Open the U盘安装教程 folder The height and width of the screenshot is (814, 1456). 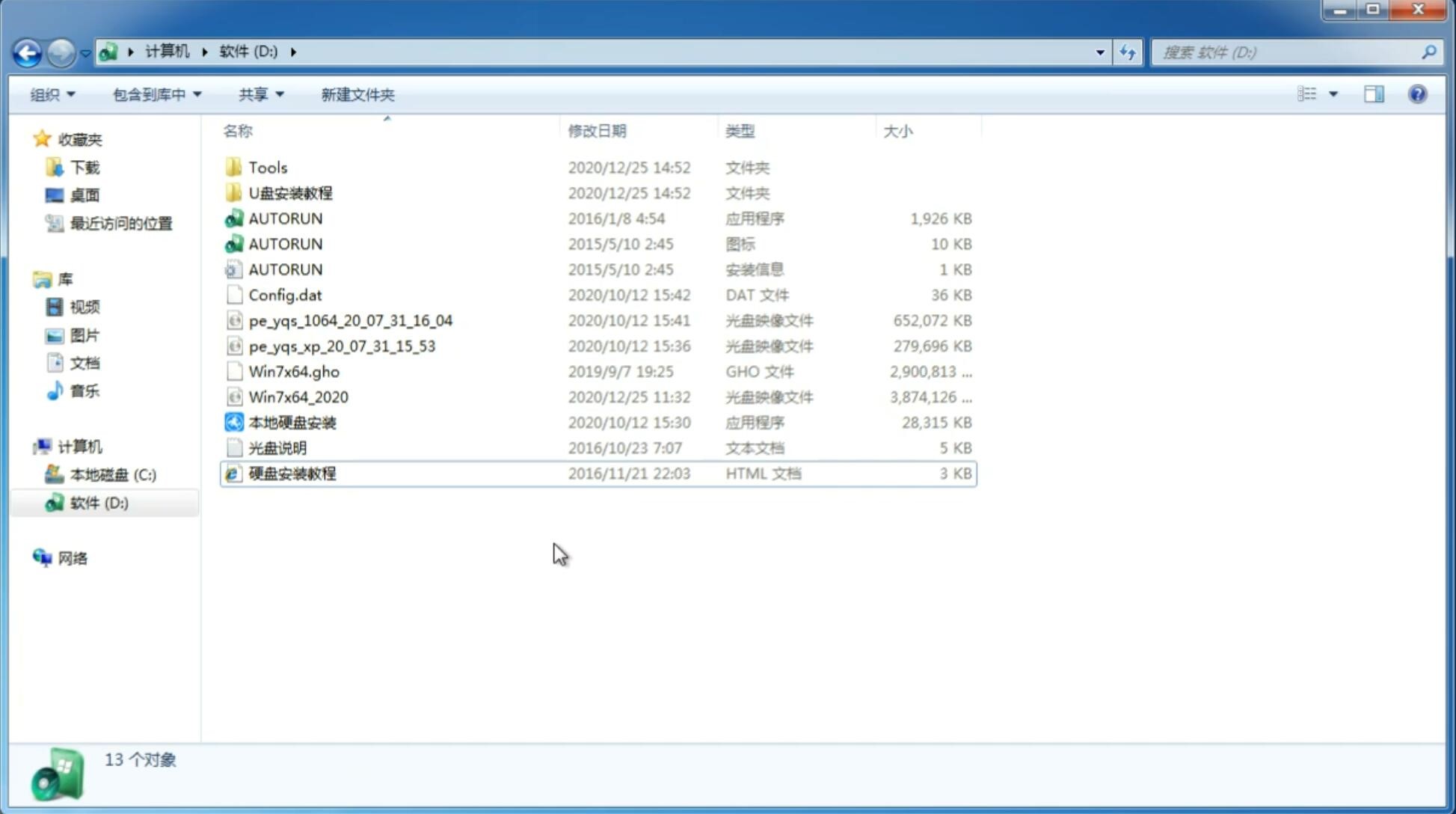coord(291,192)
